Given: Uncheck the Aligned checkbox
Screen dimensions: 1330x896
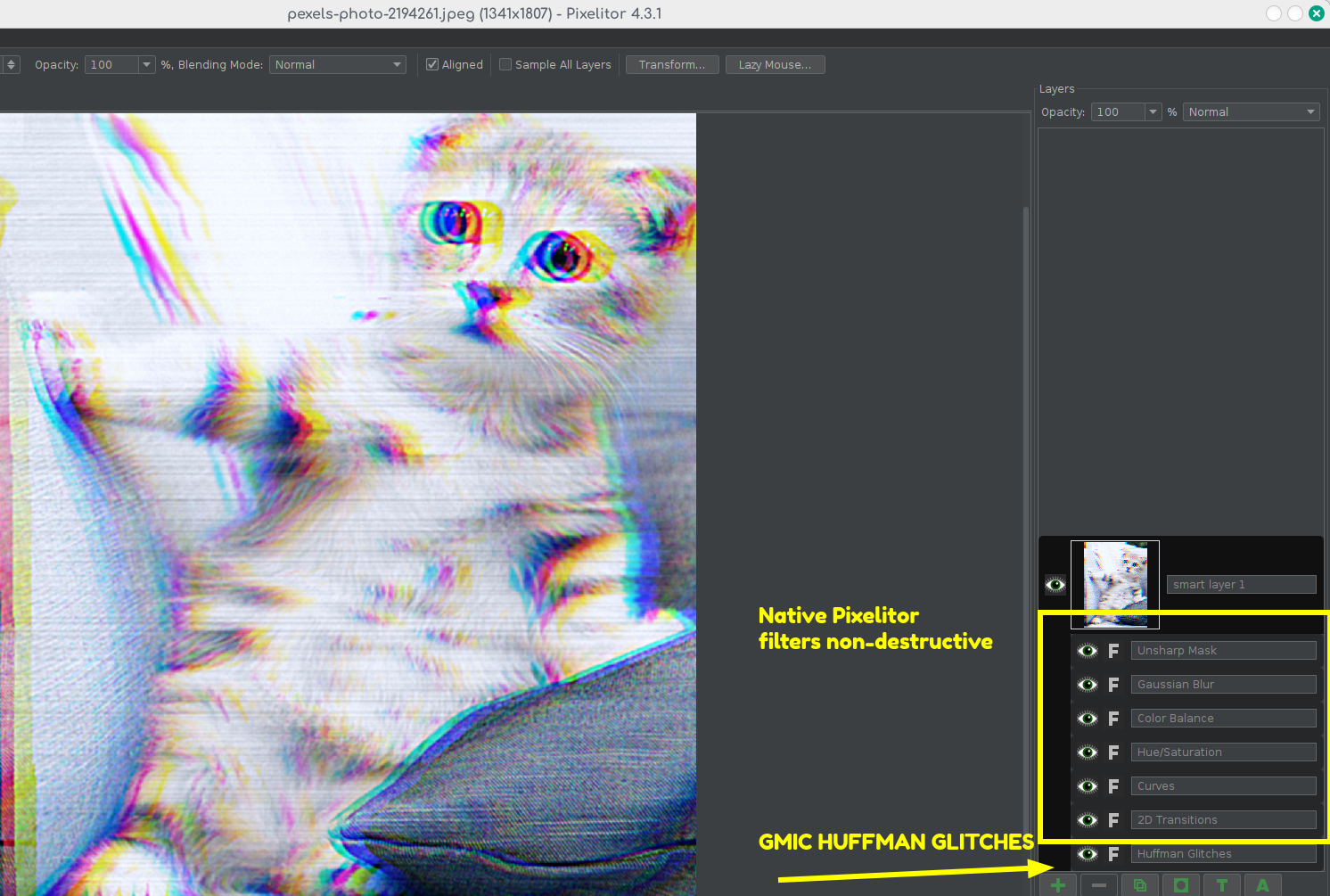Looking at the screenshot, I should pyautogui.click(x=432, y=64).
